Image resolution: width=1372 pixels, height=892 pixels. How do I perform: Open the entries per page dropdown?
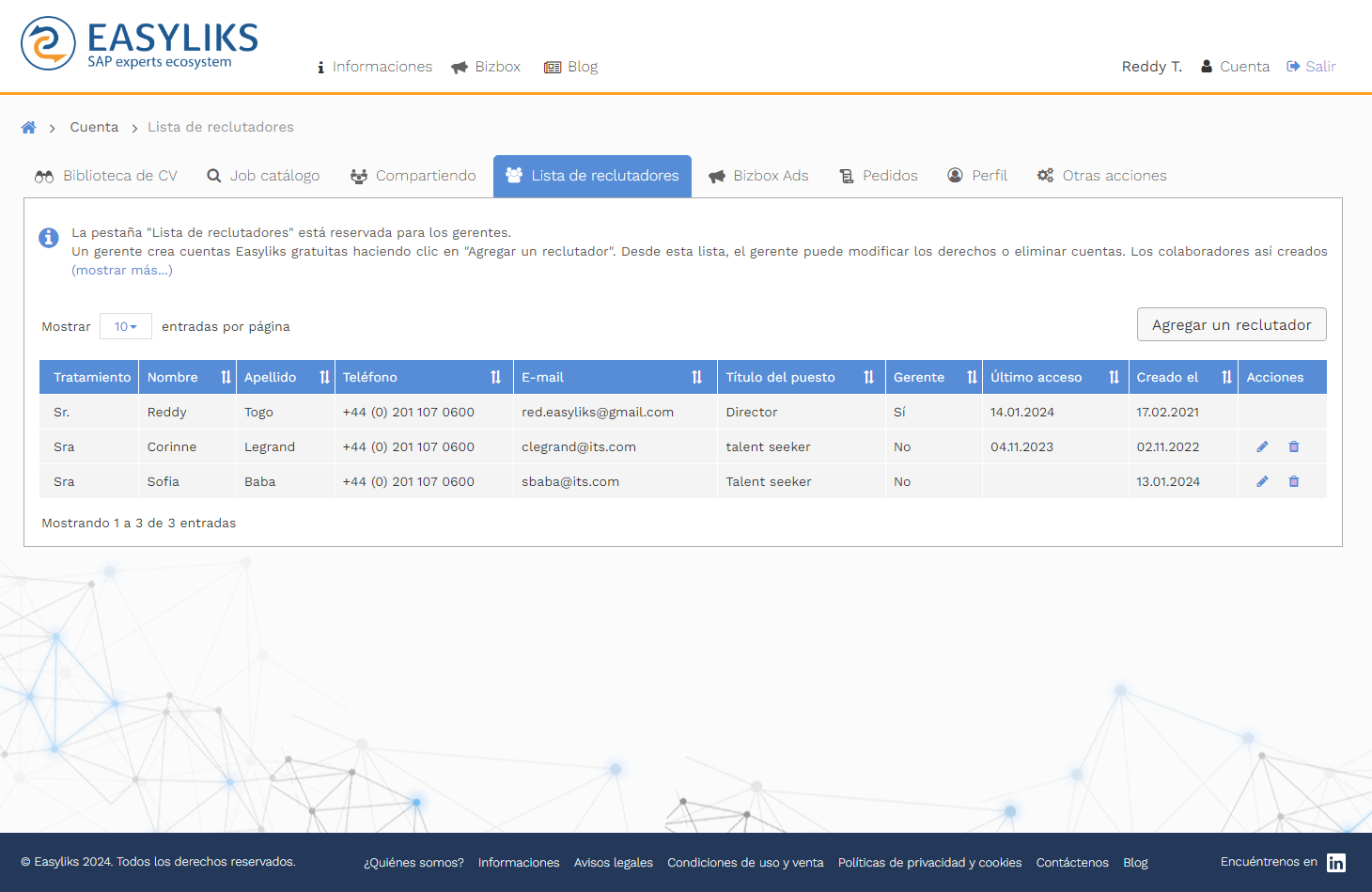126,327
